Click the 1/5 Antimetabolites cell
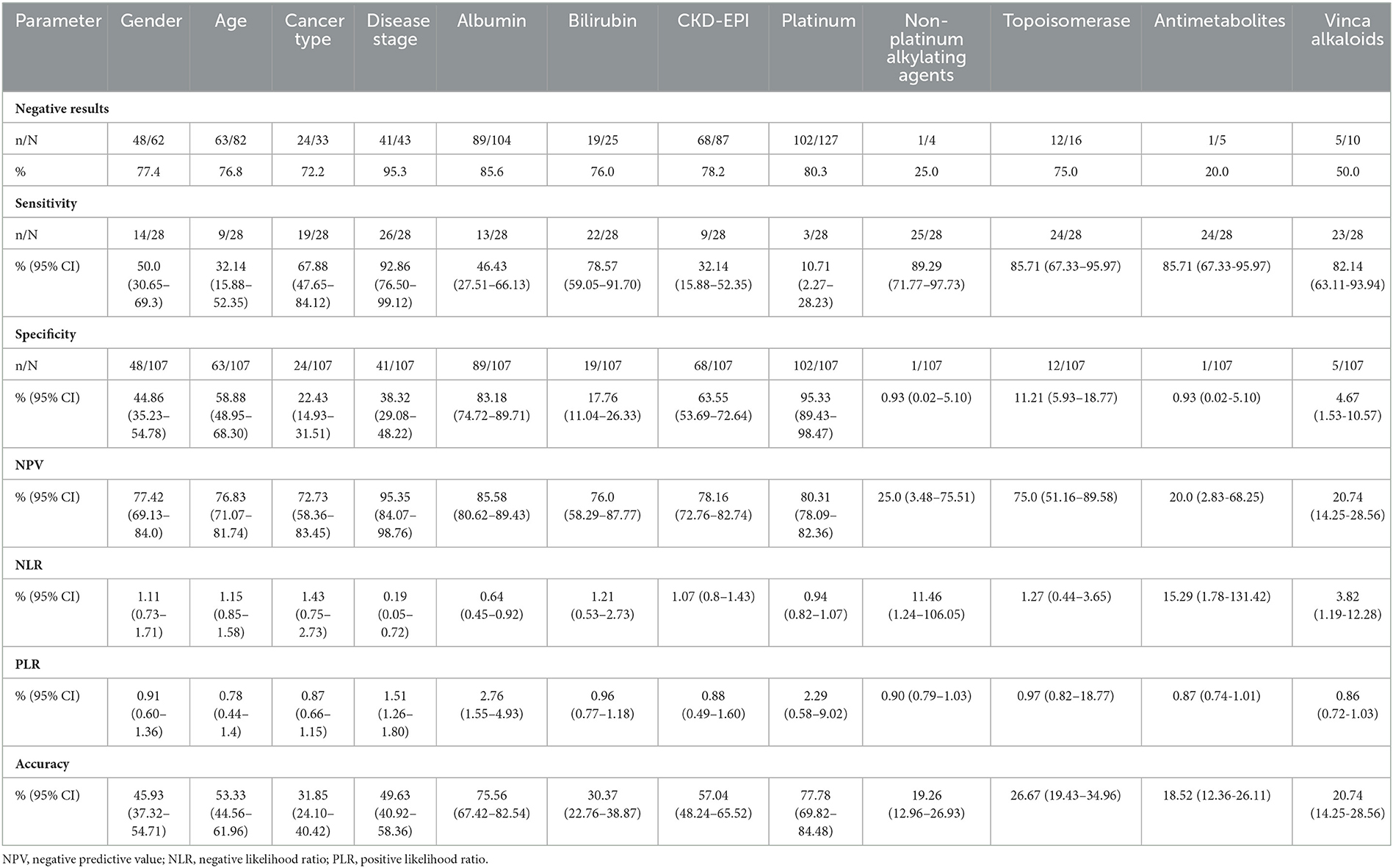The image size is (1393, 868). (1217, 140)
